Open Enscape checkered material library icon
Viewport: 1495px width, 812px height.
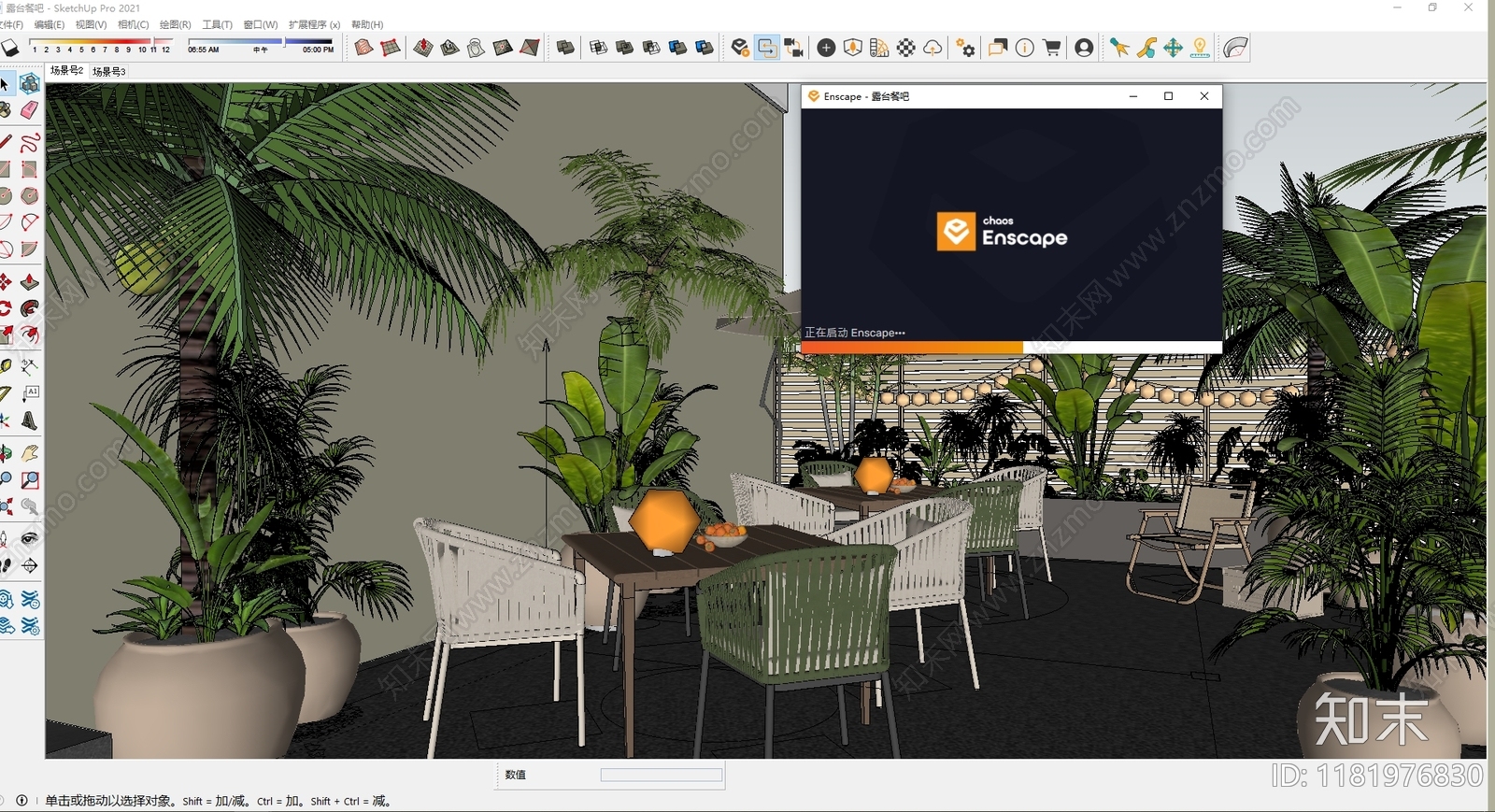click(x=906, y=48)
